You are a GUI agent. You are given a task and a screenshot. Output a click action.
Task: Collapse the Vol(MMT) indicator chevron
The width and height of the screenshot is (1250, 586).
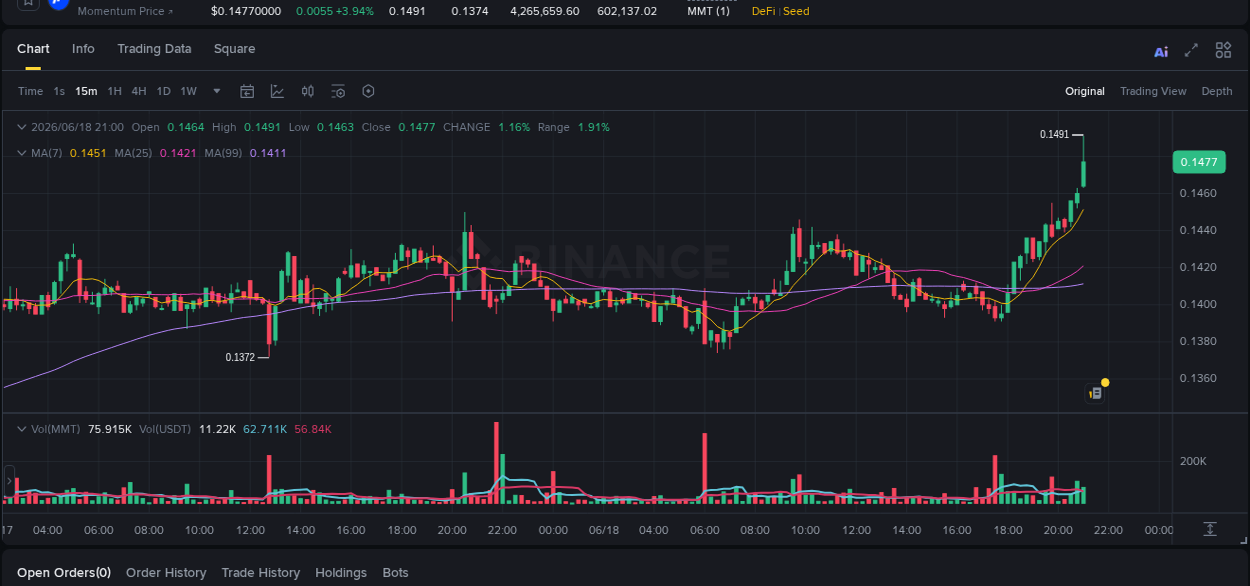(x=22, y=429)
